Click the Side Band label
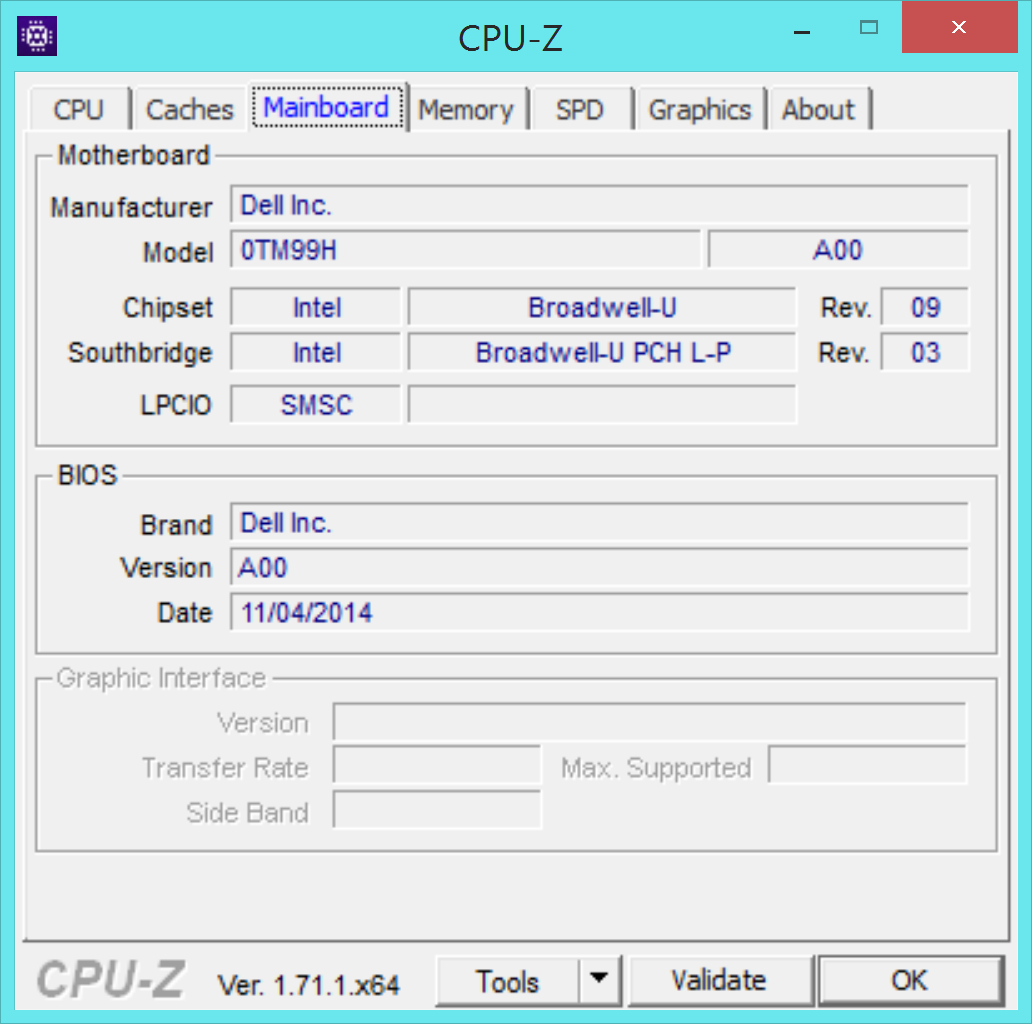This screenshot has width=1032, height=1024. (x=247, y=813)
